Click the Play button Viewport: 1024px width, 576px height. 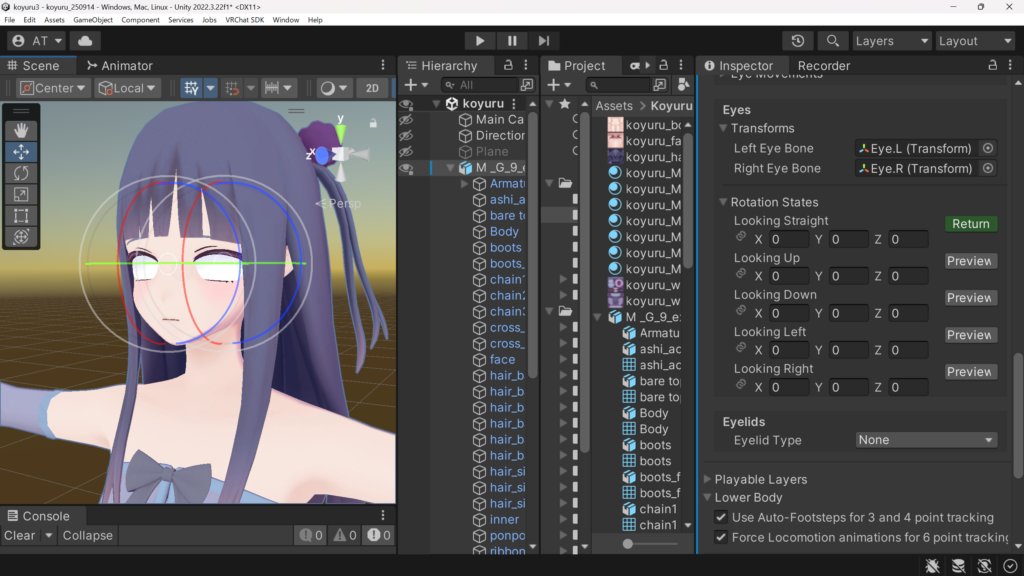tap(480, 41)
